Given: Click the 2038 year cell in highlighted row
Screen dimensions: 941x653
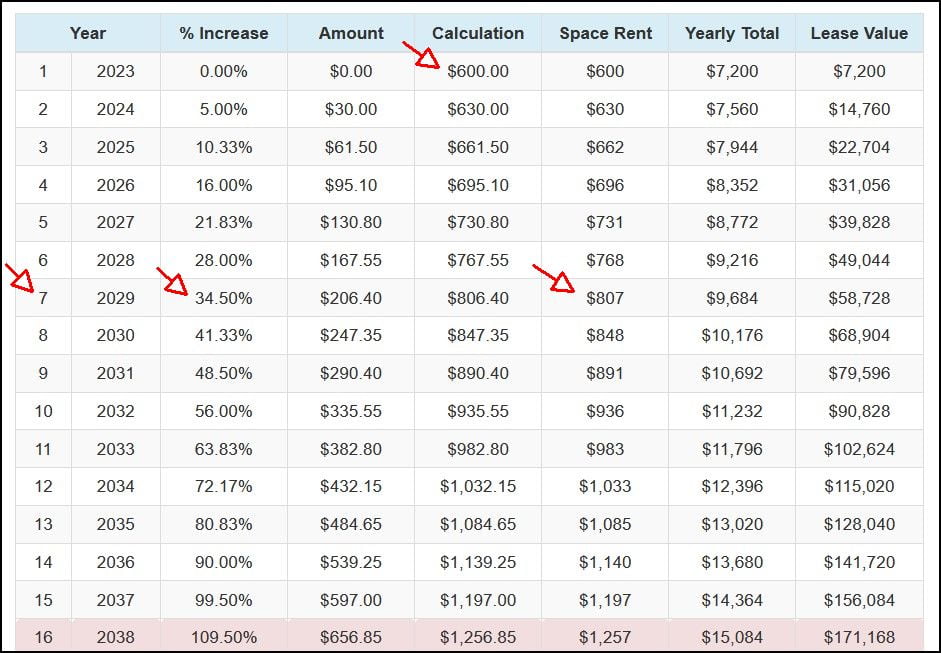Looking at the screenshot, I should [x=116, y=636].
